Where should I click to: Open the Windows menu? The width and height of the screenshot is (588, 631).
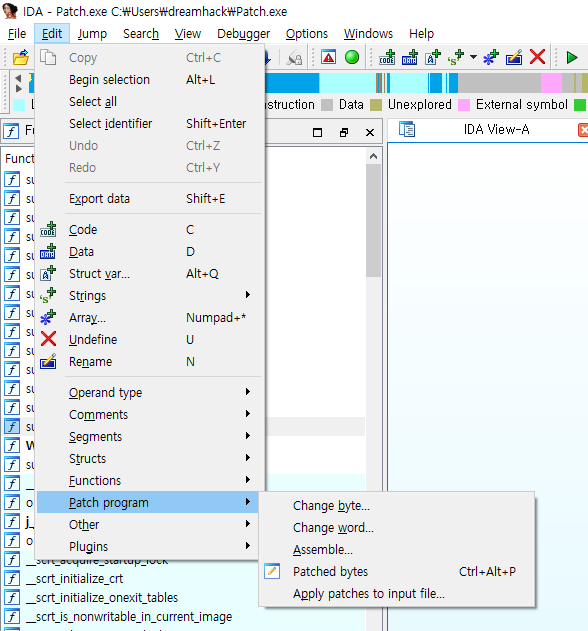[x=368, y=33]
